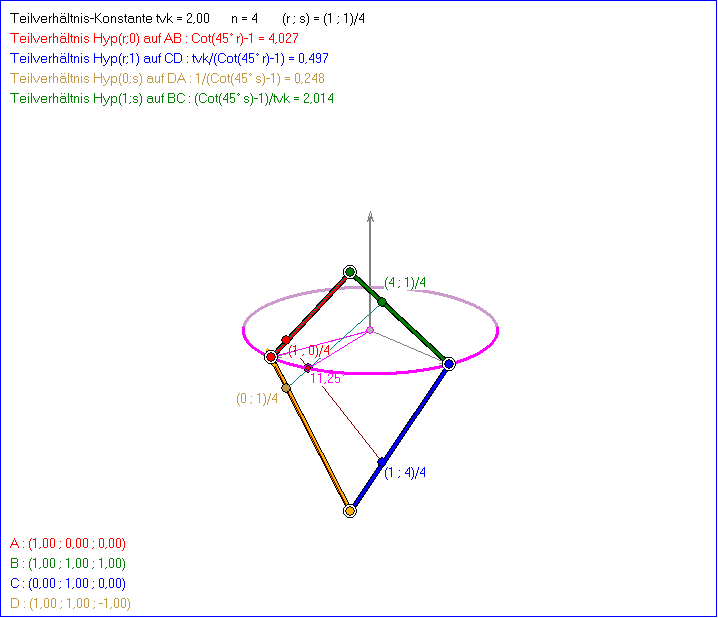Screen dimensions: 718x618
Task: Click the red line 'Teilverhältnis Hyp(r;0) auf AB'
Action: click(x=154, y=38)
